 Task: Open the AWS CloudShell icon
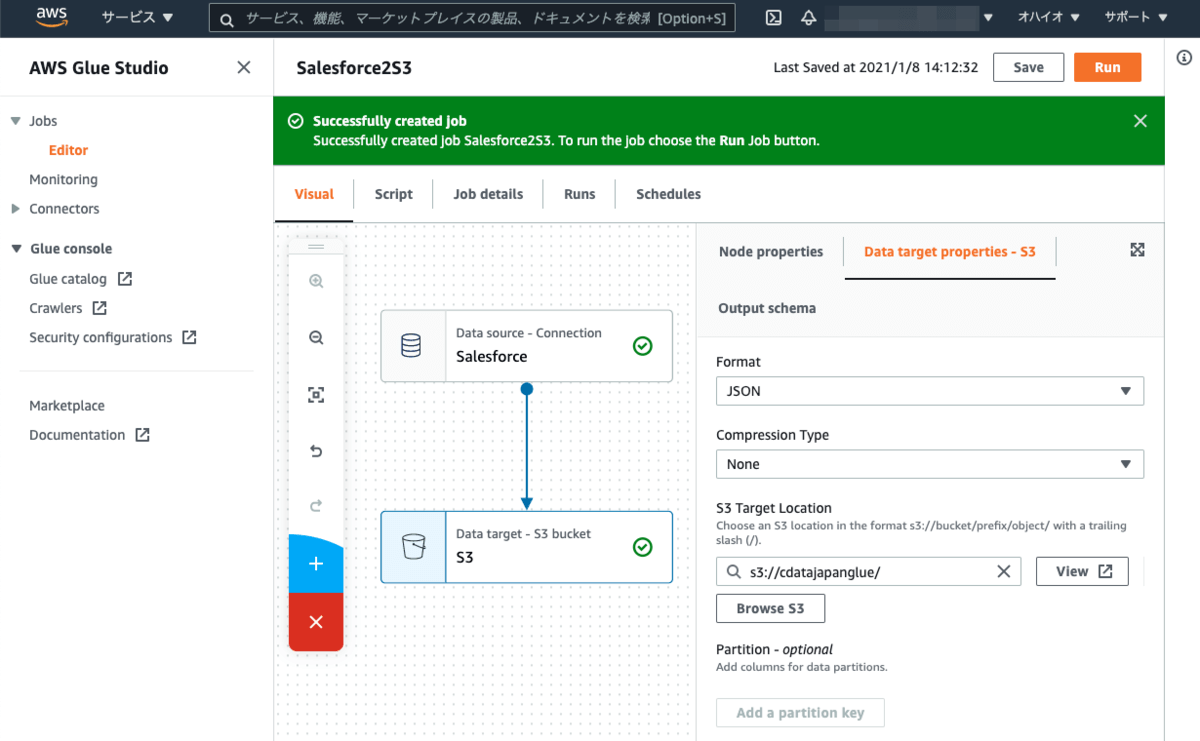click(773, 18)
